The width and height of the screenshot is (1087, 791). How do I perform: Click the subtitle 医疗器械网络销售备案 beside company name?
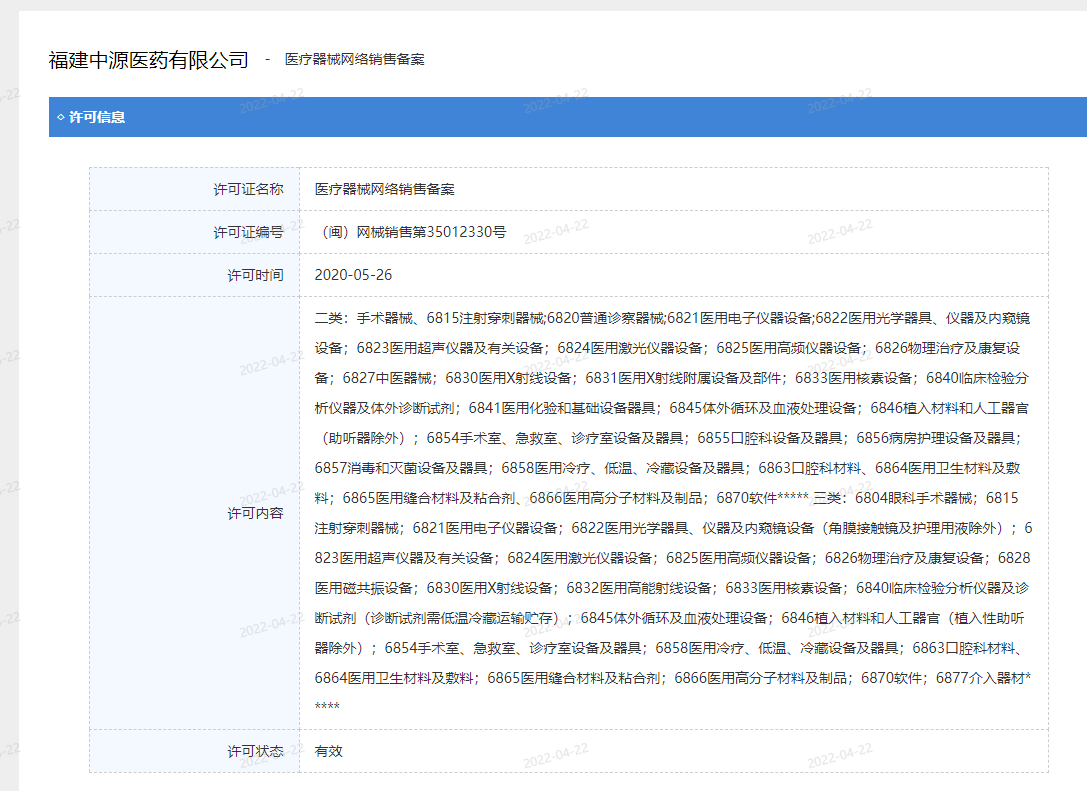pos(354,60)
